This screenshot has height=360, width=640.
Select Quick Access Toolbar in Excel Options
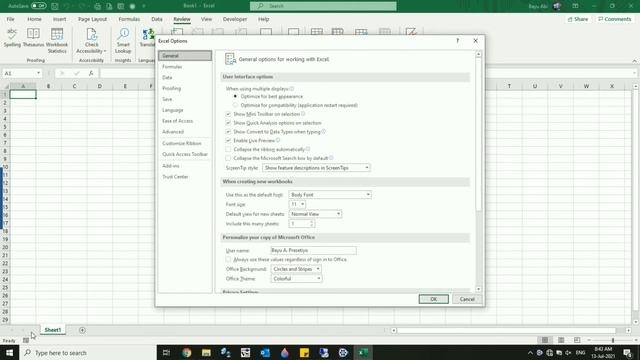click(x=185, y=154)
